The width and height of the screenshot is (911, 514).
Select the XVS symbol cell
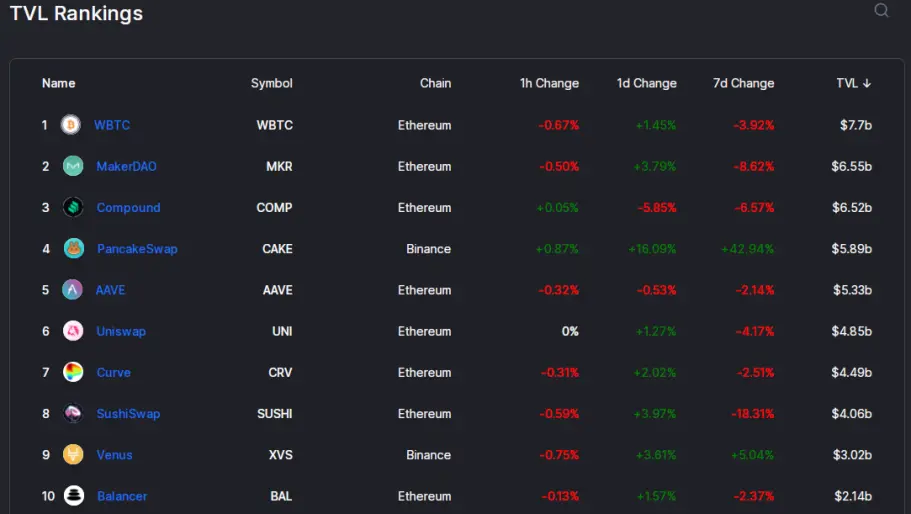(281, 455)
